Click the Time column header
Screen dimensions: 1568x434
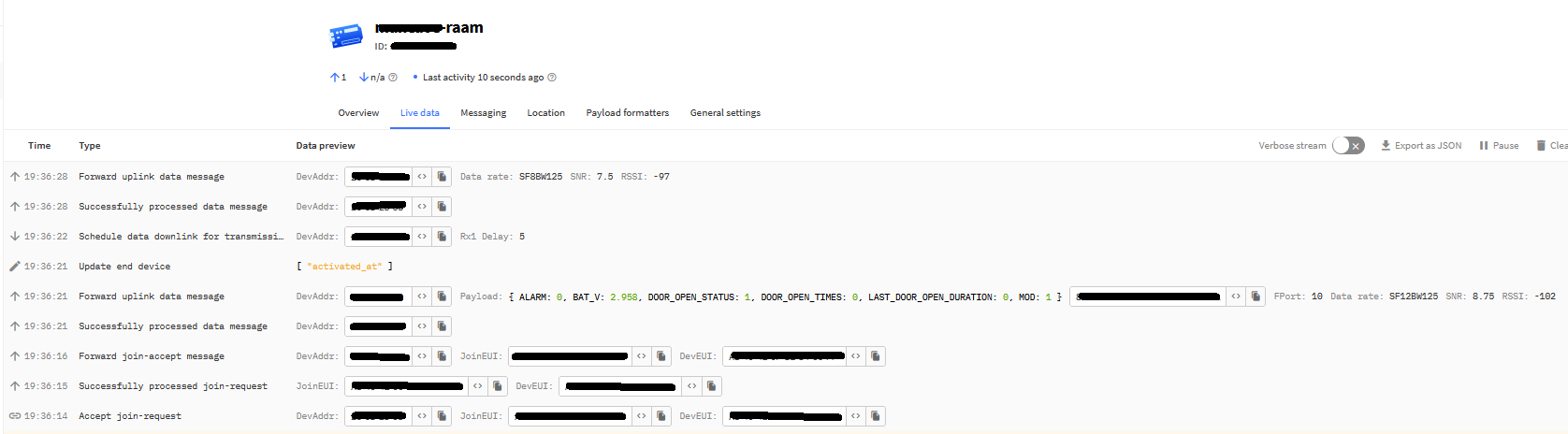click(39, 146)
